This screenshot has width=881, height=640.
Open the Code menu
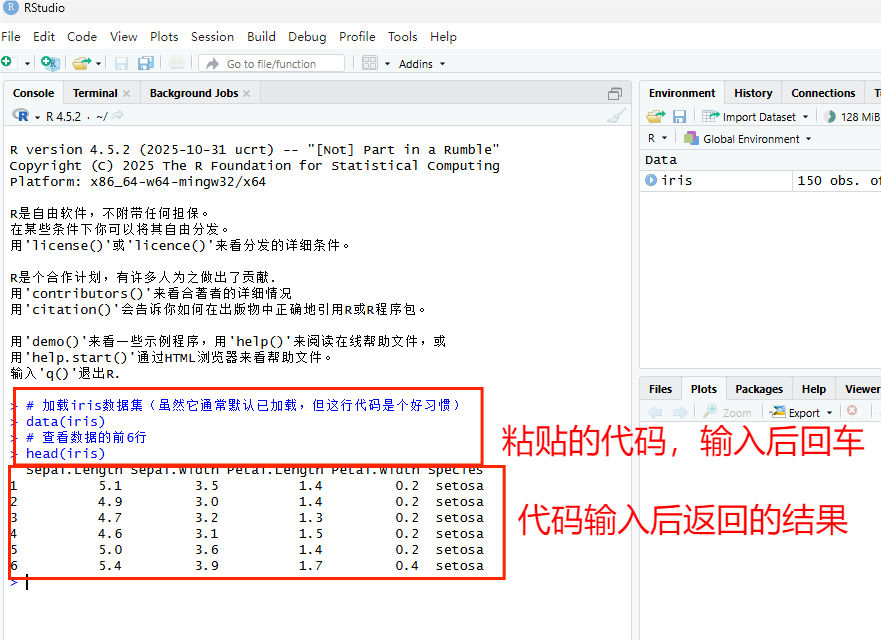click(82, 37)
